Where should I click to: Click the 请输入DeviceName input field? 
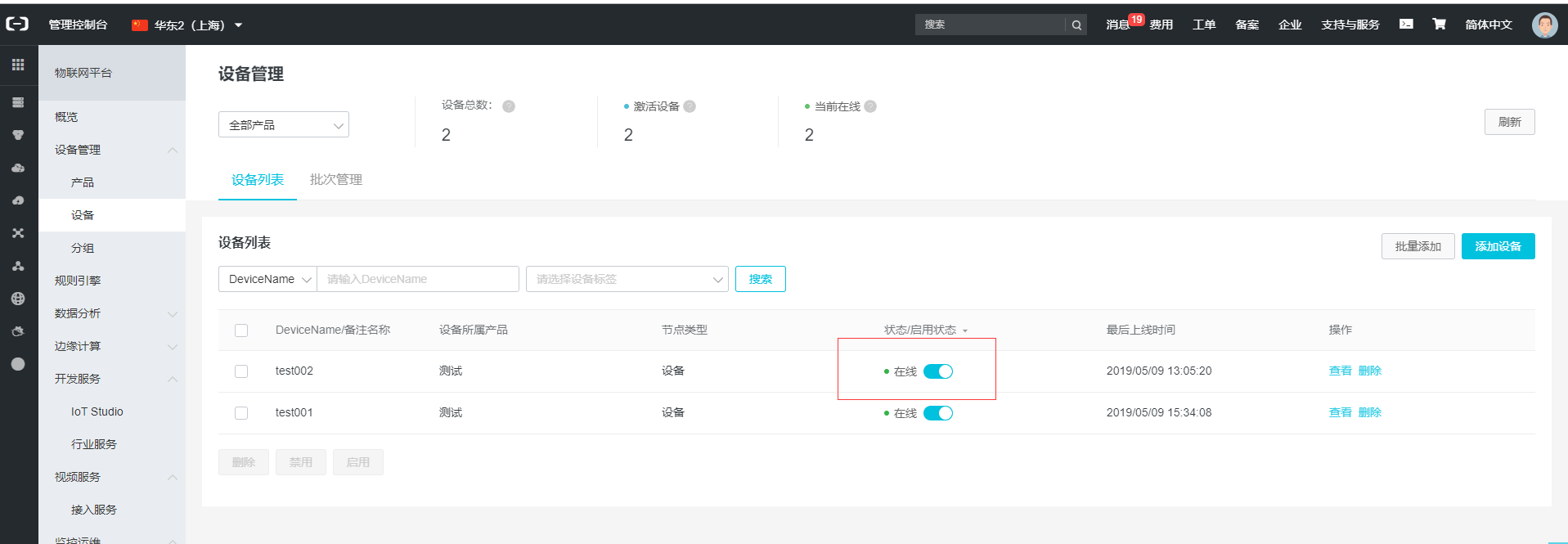pyautogui.click(x=418, y=279)
